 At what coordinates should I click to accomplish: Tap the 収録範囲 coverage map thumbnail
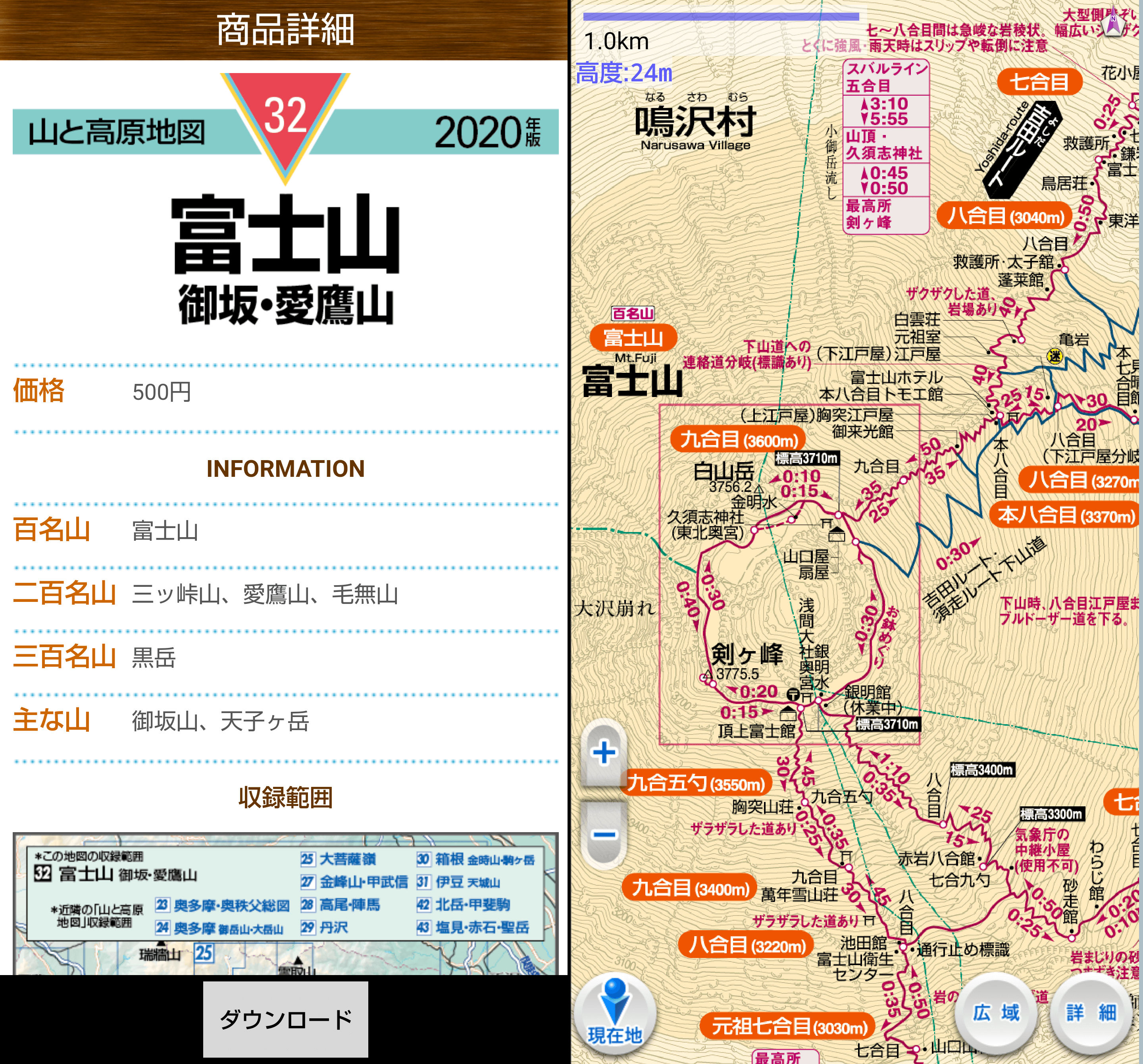coord(285,904)
